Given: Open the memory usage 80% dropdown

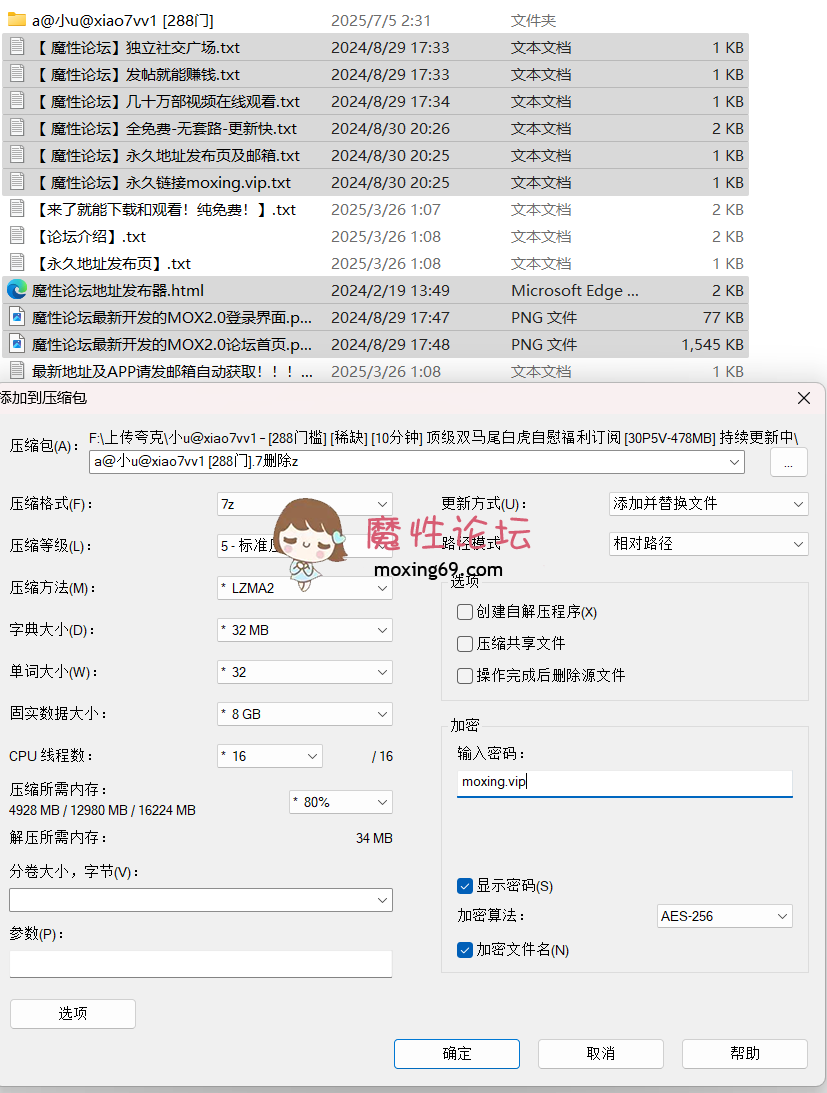Looking at the screenshot, I should click(381, 802).
